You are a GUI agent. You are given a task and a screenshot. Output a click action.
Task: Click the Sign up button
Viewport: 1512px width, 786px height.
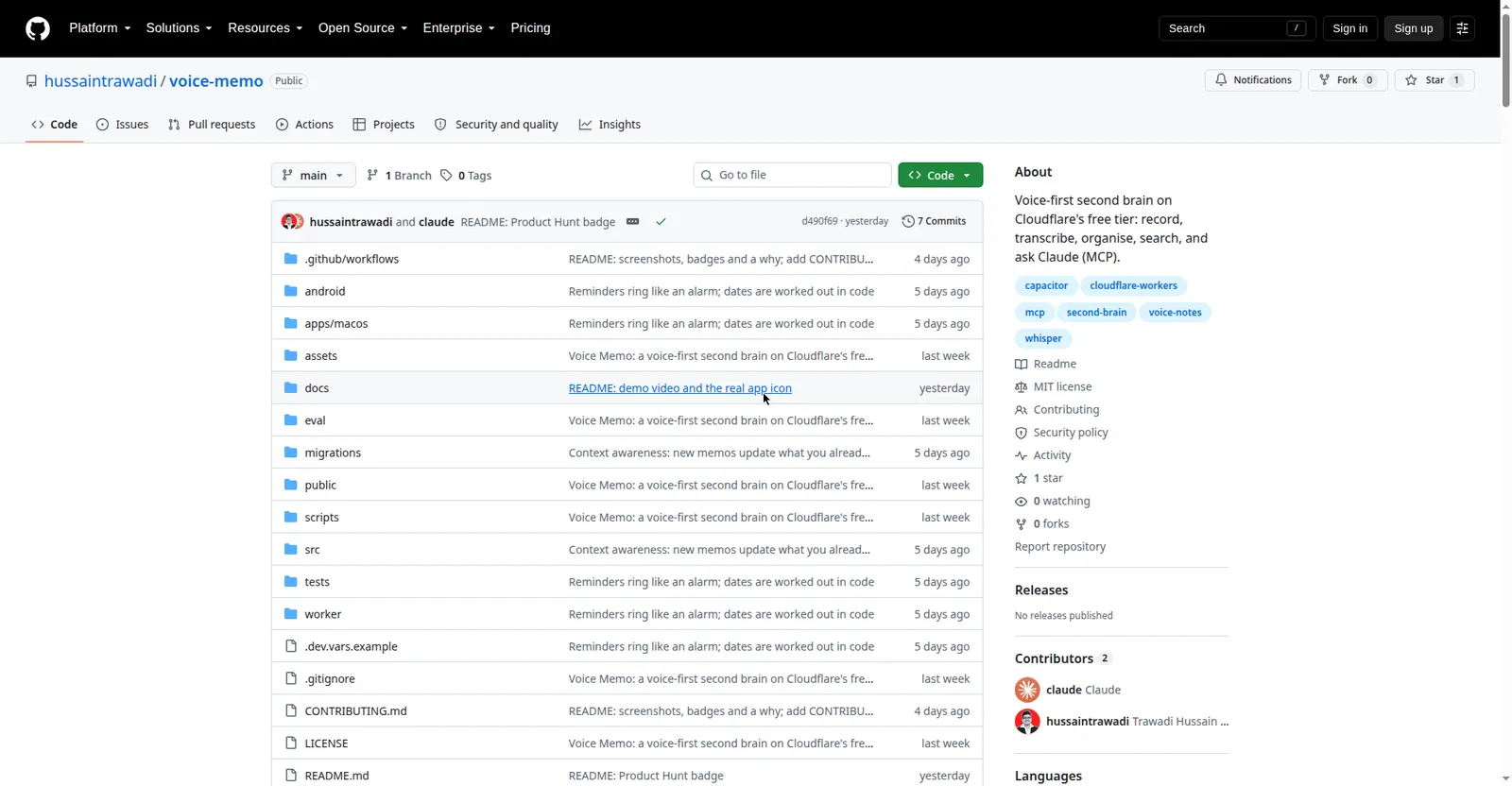1414,28
